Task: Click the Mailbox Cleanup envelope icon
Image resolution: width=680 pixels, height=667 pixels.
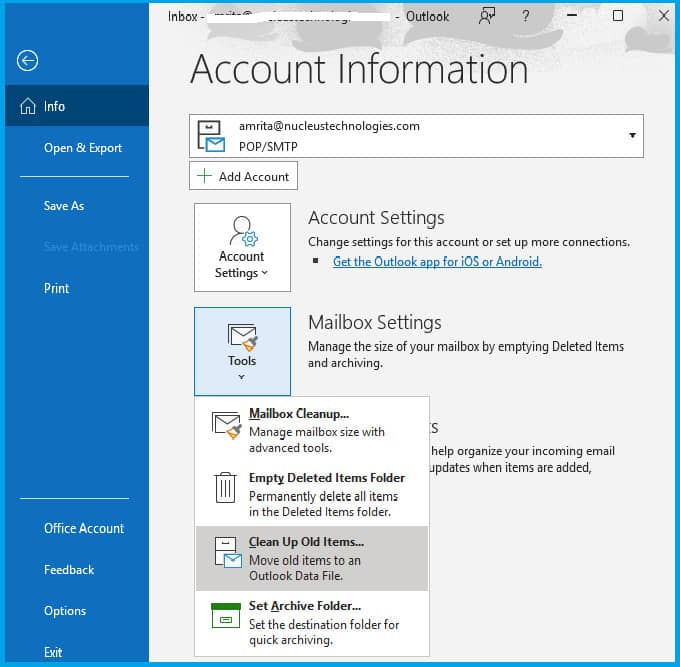Action: (x=226, y=425)
